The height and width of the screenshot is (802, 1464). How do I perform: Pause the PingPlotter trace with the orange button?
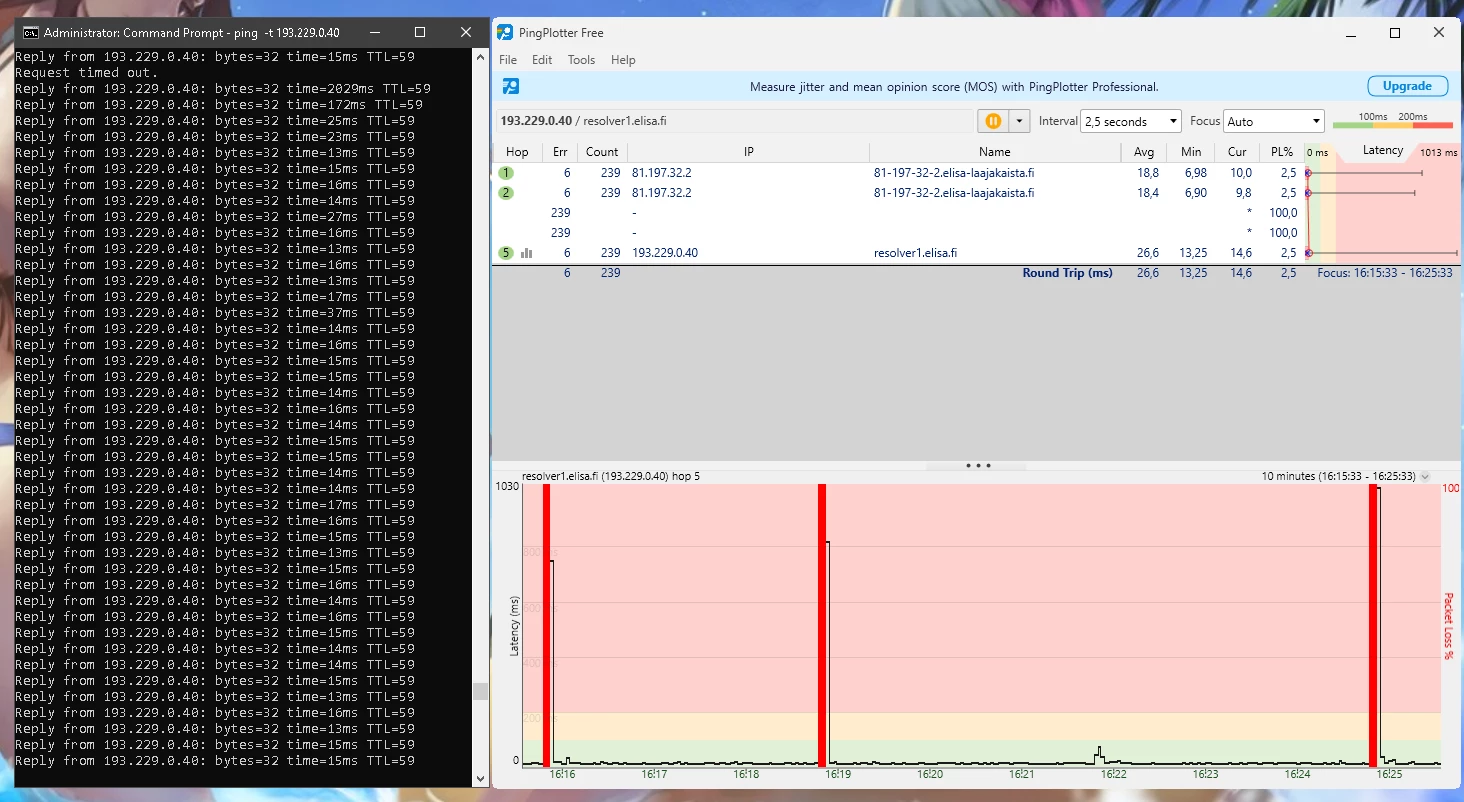click(993, 121)
